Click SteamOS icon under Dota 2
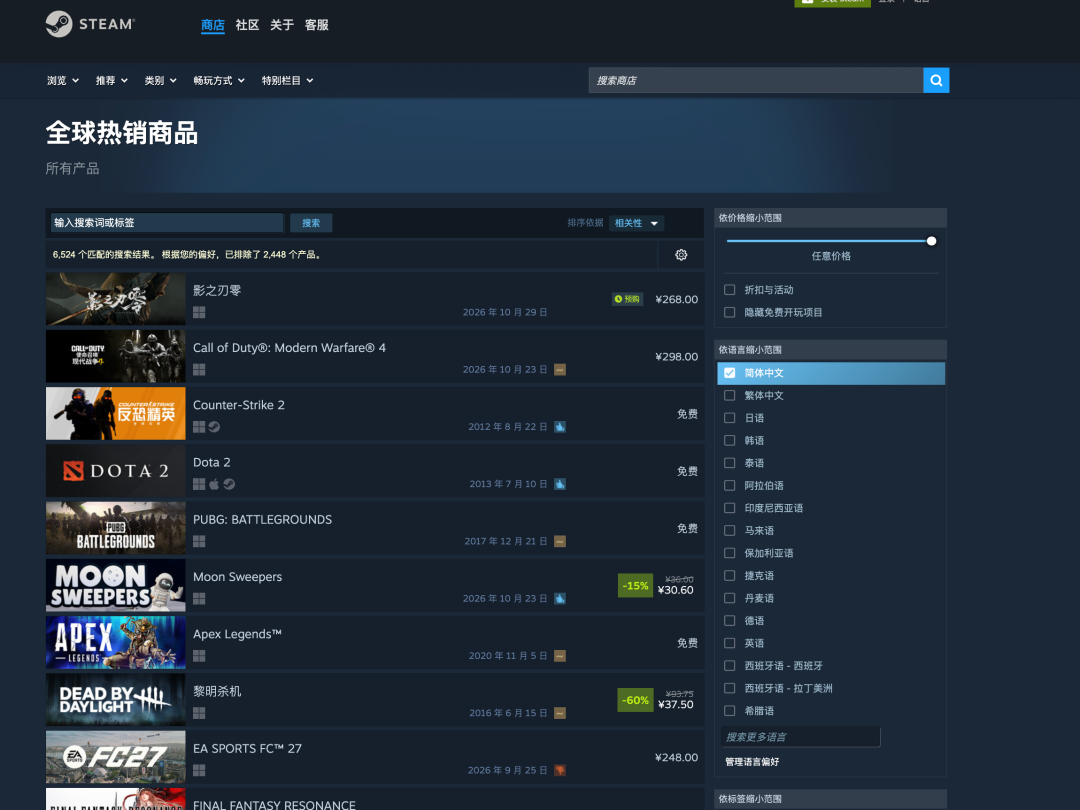This screenshot has height=810, width=1080. click(x=229, y=484)
